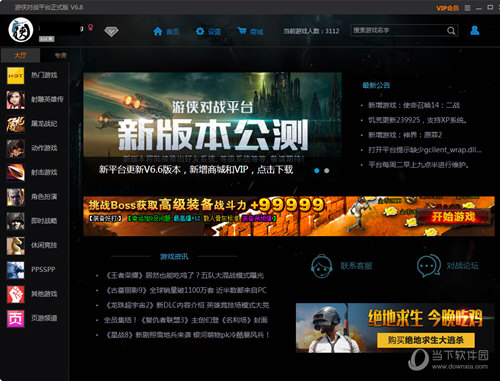The height and width of the screenshot is (381, 500).
Task: Open the PPSSPP emulator icon
Action: 15,270
